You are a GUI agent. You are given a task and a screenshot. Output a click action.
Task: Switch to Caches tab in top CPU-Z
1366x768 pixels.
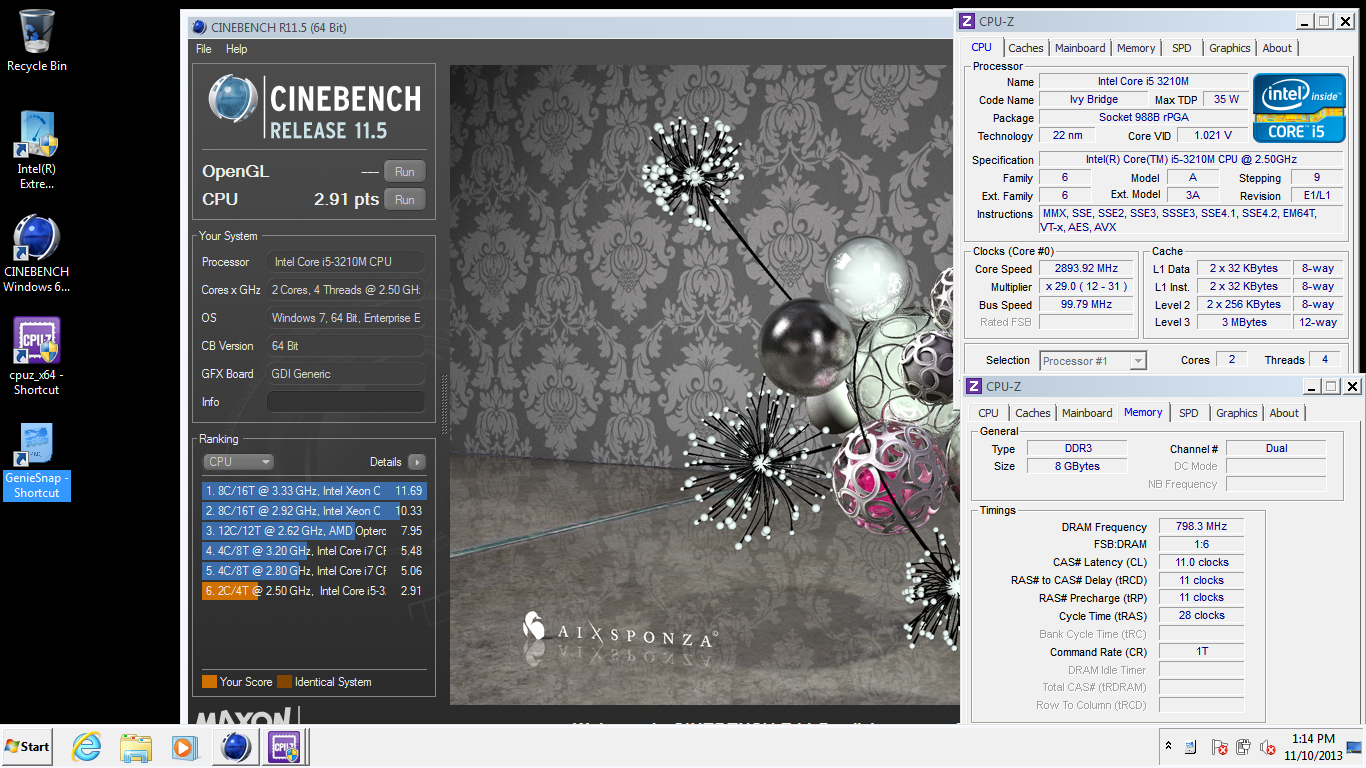(1026, 48)
